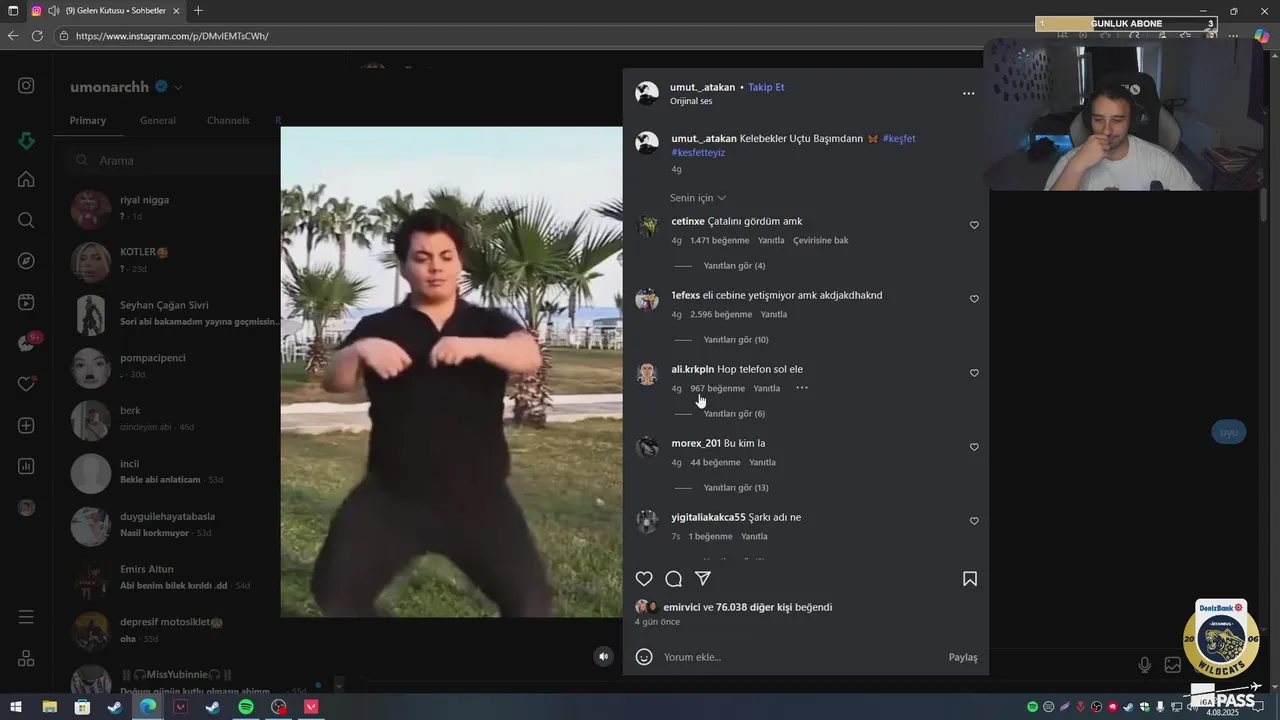
Task: Open File Explorer from the taskbar
Action: [49, 707]
